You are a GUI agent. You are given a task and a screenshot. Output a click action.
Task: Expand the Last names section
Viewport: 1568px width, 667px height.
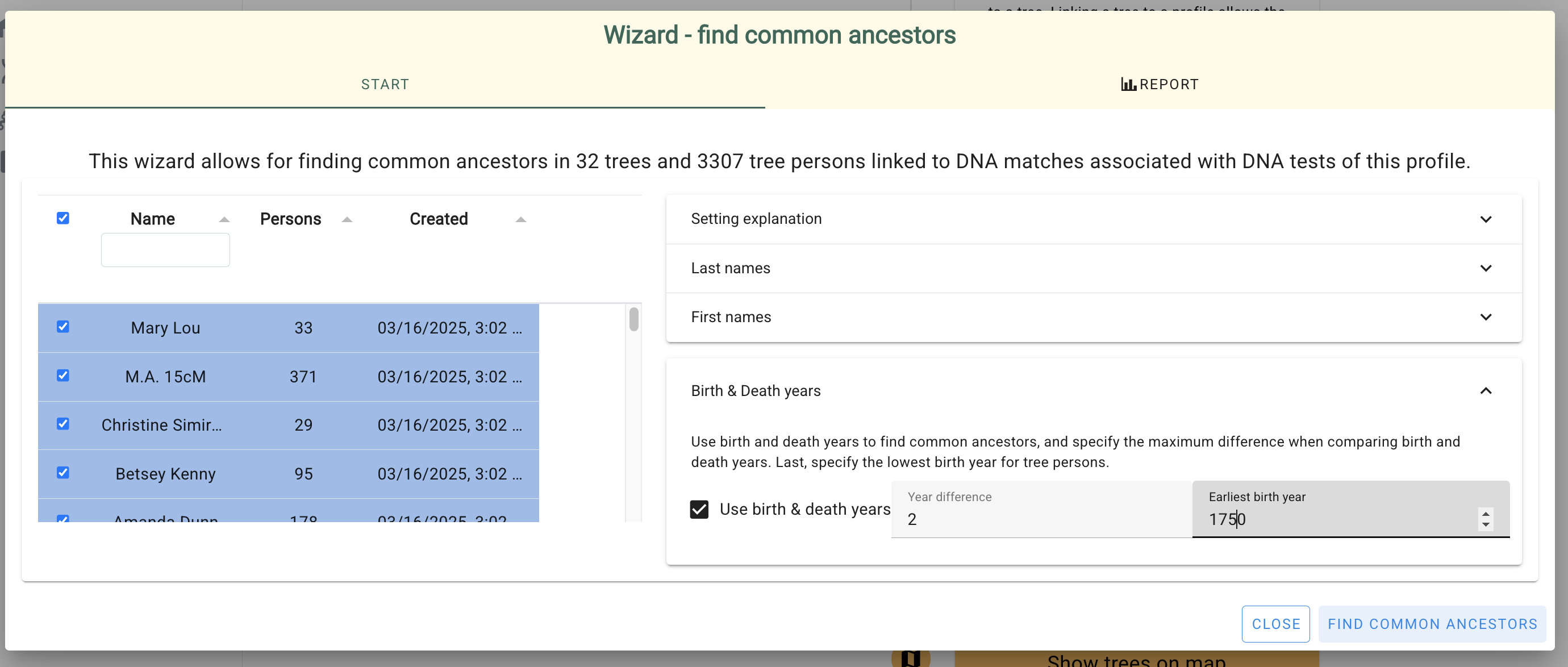coord(1486,268)
